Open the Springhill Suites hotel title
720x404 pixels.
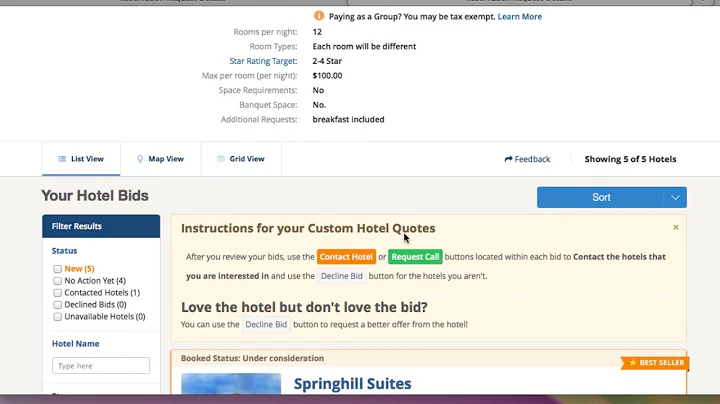[x=352, y=384]
